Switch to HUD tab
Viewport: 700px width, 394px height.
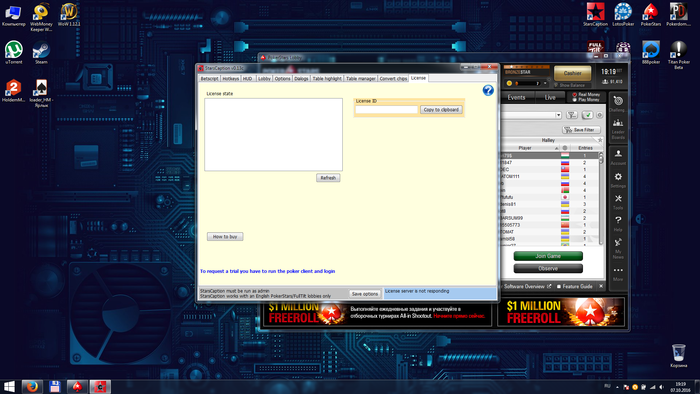248,79
